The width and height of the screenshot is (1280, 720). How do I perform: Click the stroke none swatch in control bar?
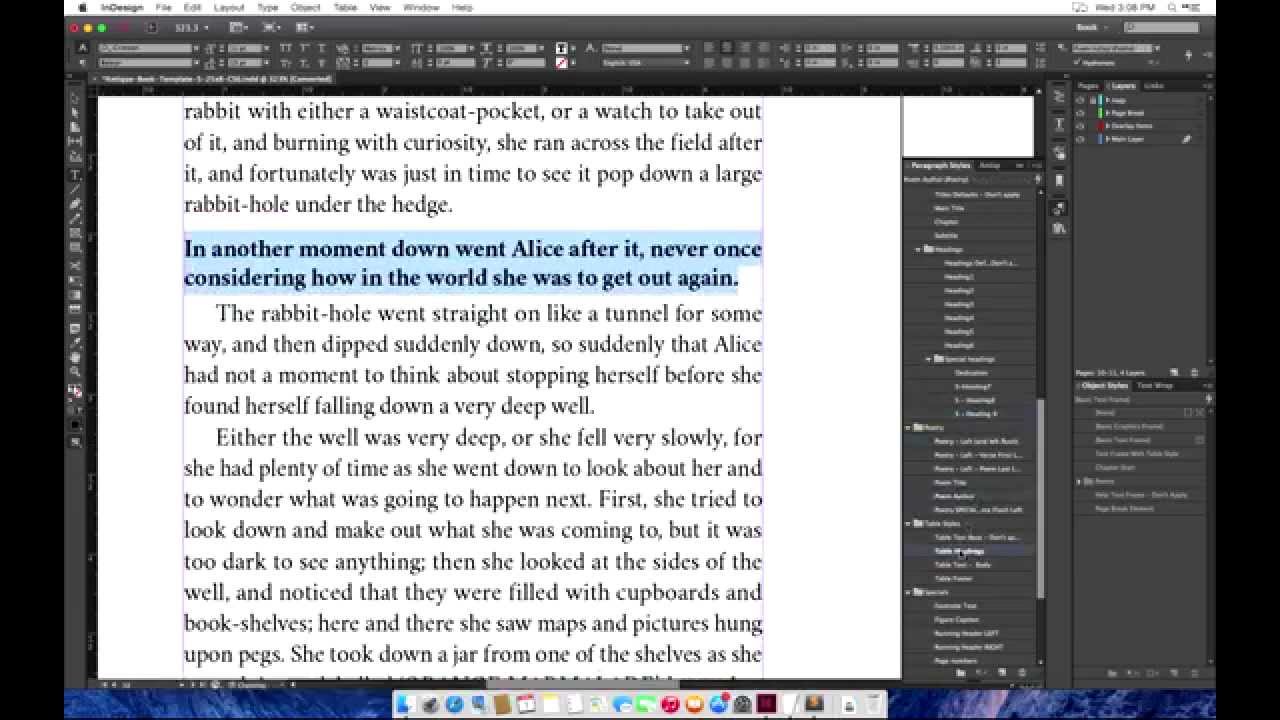tap(561, 62)
